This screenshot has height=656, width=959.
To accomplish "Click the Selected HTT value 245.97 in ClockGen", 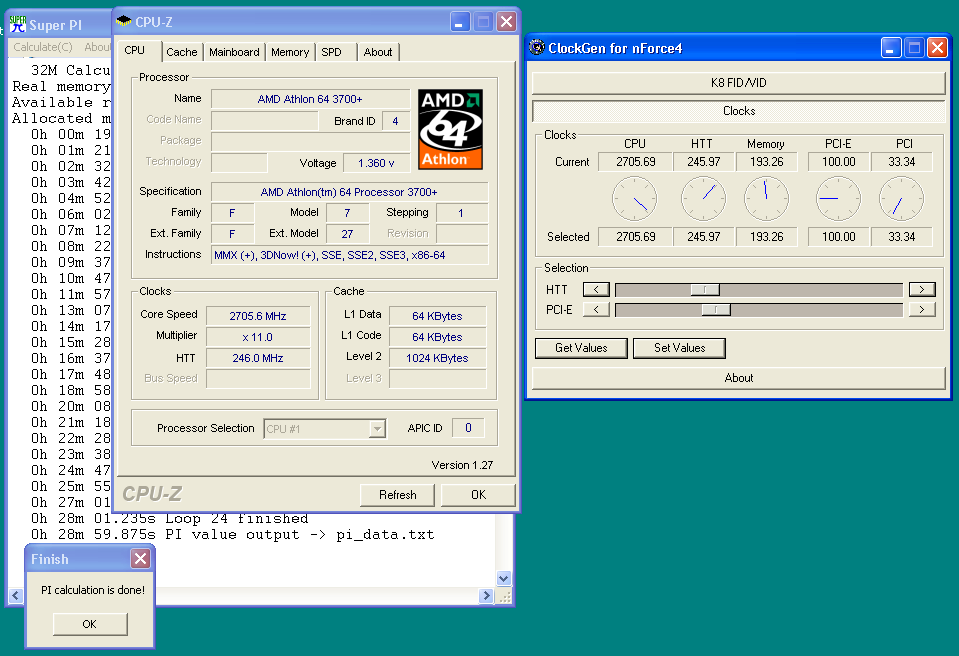I will coord(703,237).
